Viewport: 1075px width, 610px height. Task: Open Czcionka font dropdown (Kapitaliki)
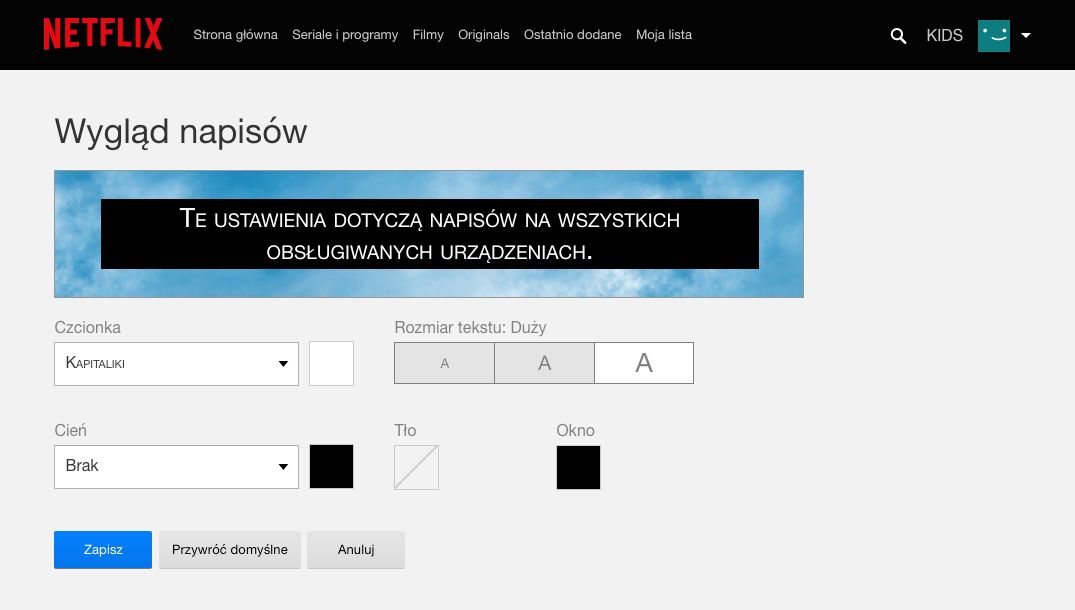[x=176, y=364]
